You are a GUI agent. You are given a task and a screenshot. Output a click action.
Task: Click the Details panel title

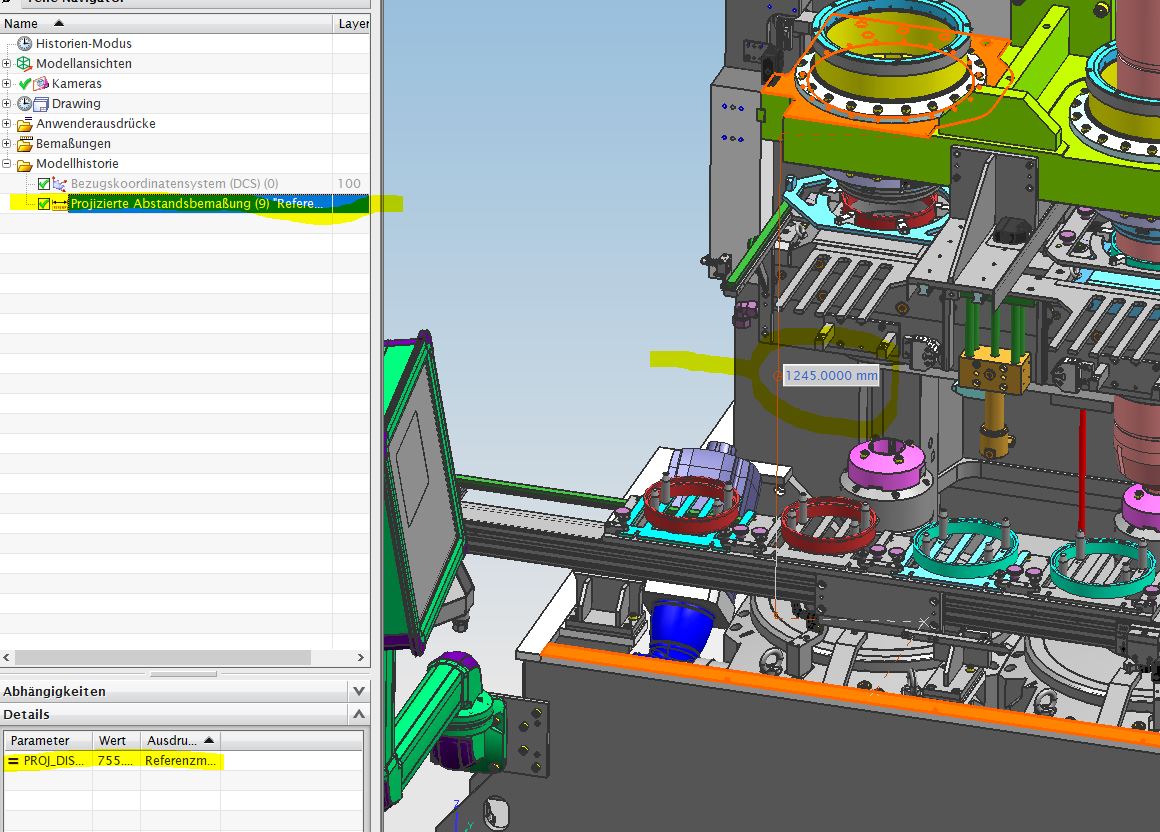(x=27, y=714)
